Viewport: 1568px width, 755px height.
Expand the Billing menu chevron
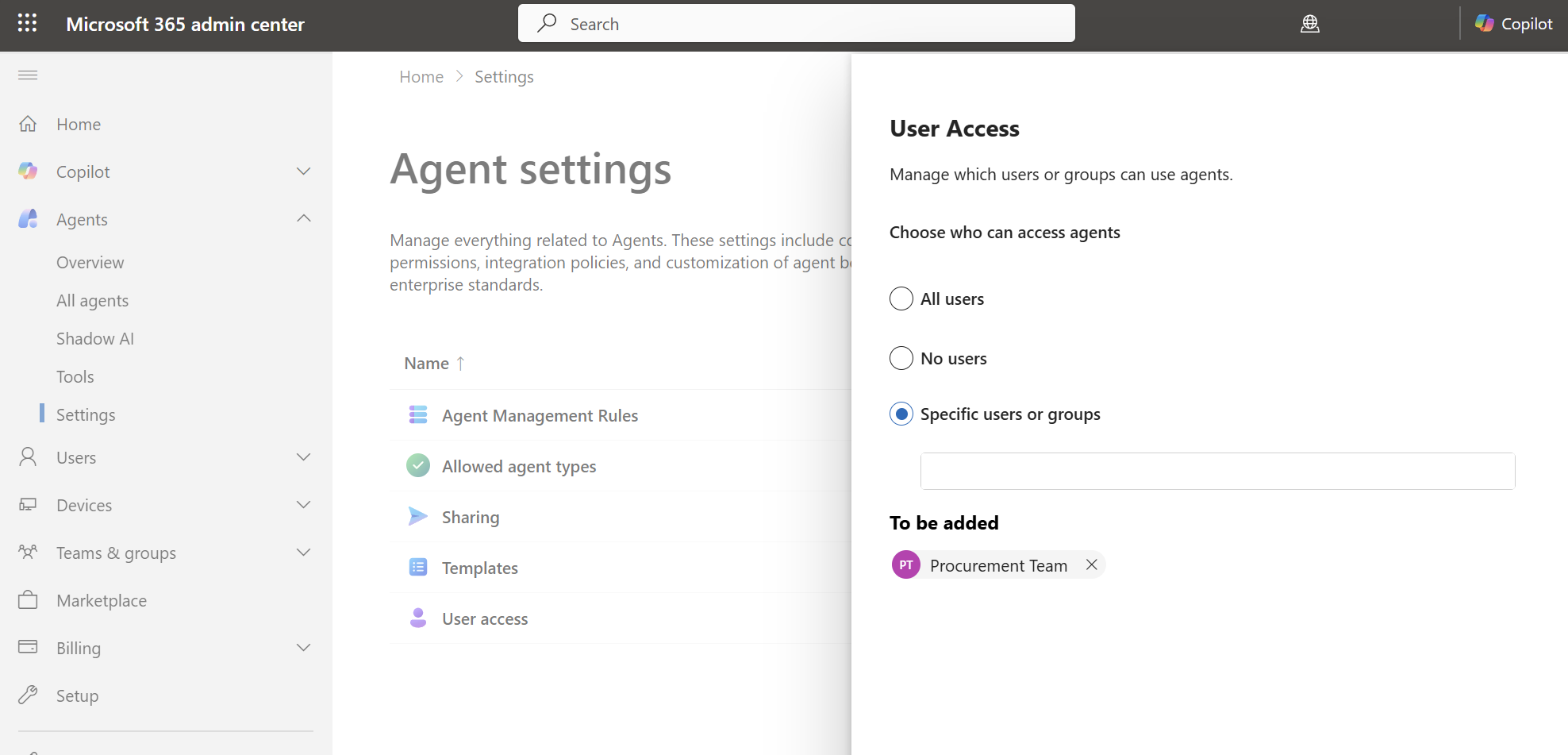[303, 648]
